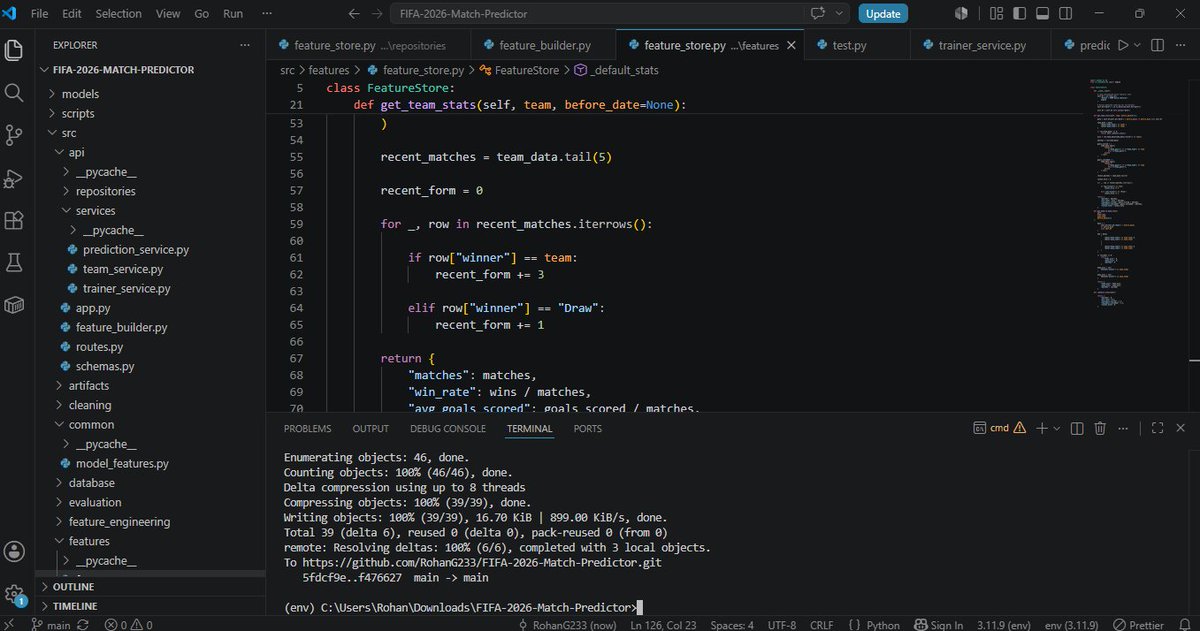Kill the terminal with trash icon

point(1100,428)
